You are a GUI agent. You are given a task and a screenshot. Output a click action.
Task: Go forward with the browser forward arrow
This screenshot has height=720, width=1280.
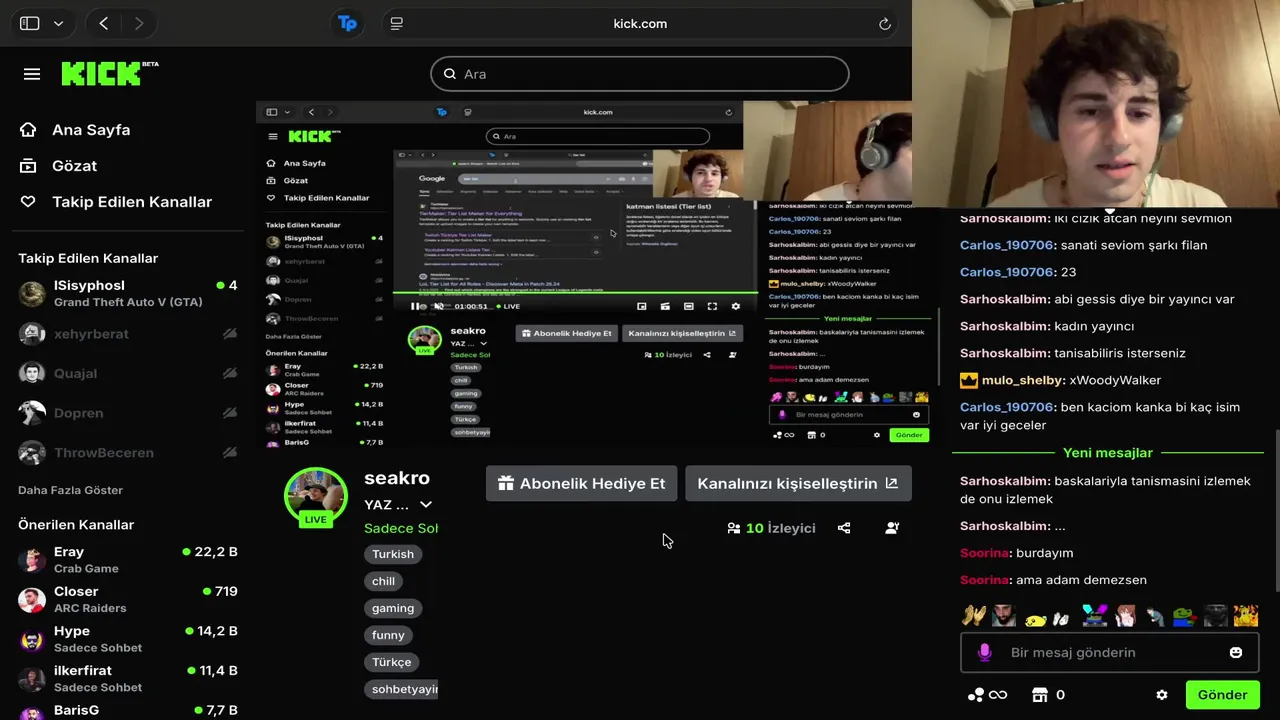coord(139,23)
